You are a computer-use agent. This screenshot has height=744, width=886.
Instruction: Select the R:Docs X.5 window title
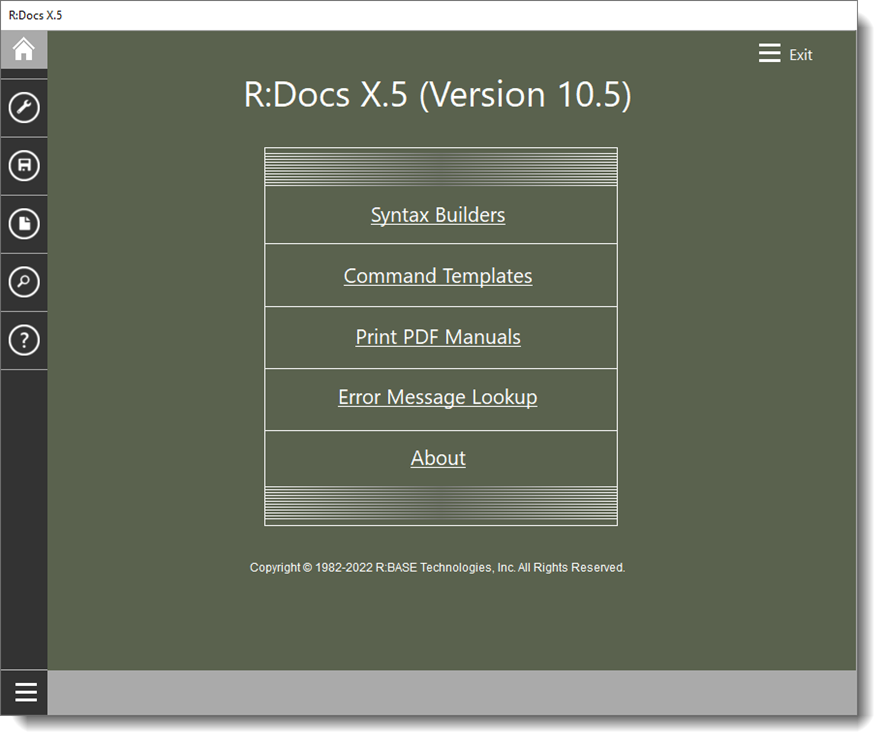(x=35, y=15)
